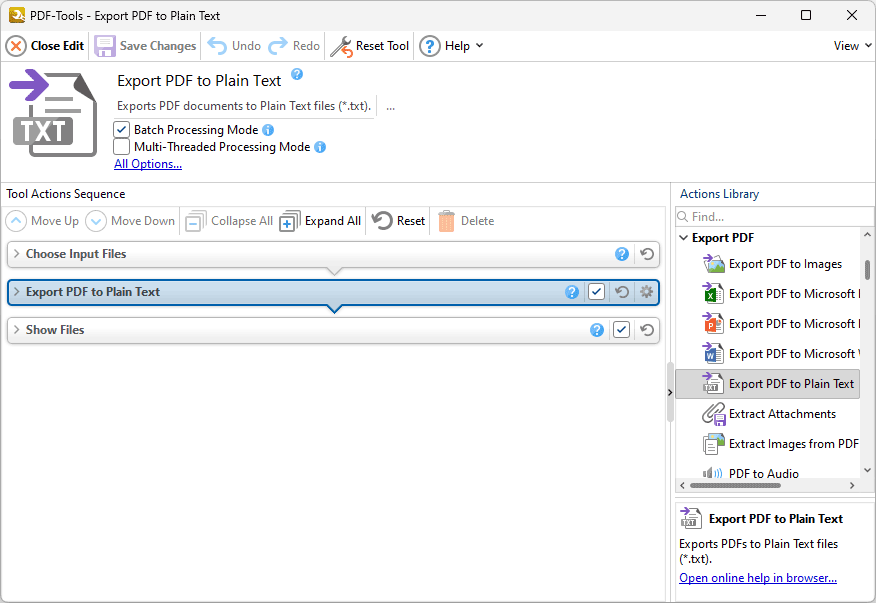Click the Delete action icon
Viewport: 876px width, 603px height.
(448, 220)
